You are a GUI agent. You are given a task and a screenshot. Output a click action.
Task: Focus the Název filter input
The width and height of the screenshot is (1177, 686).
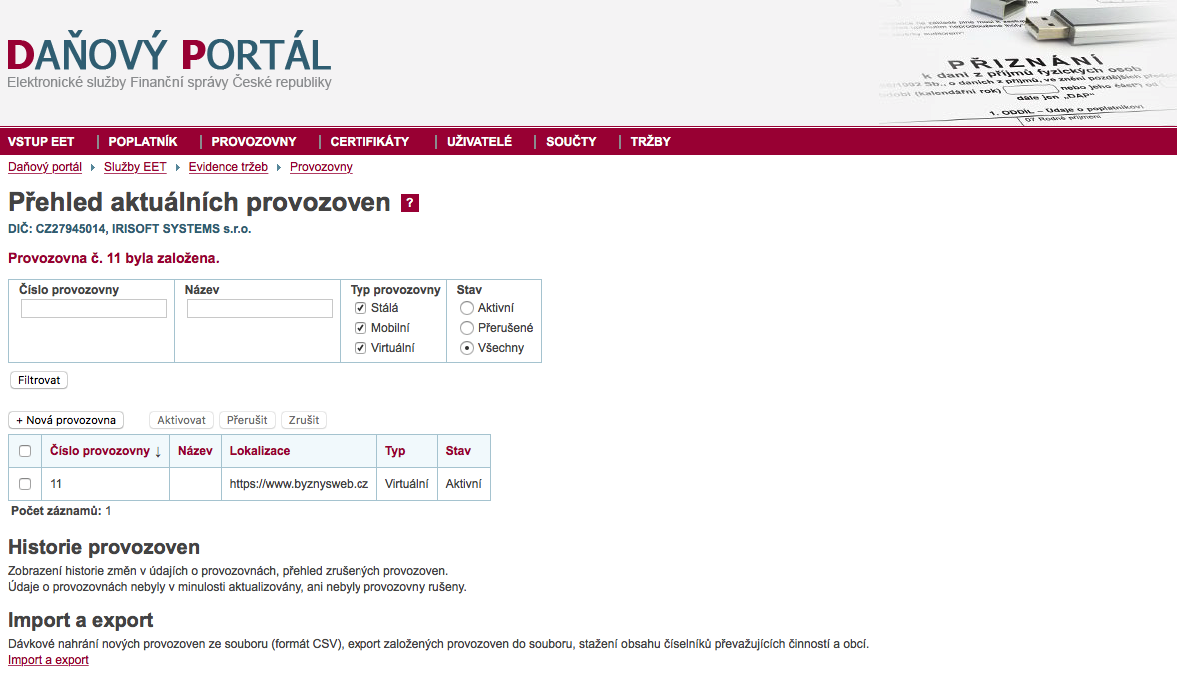tap(260, 308)
